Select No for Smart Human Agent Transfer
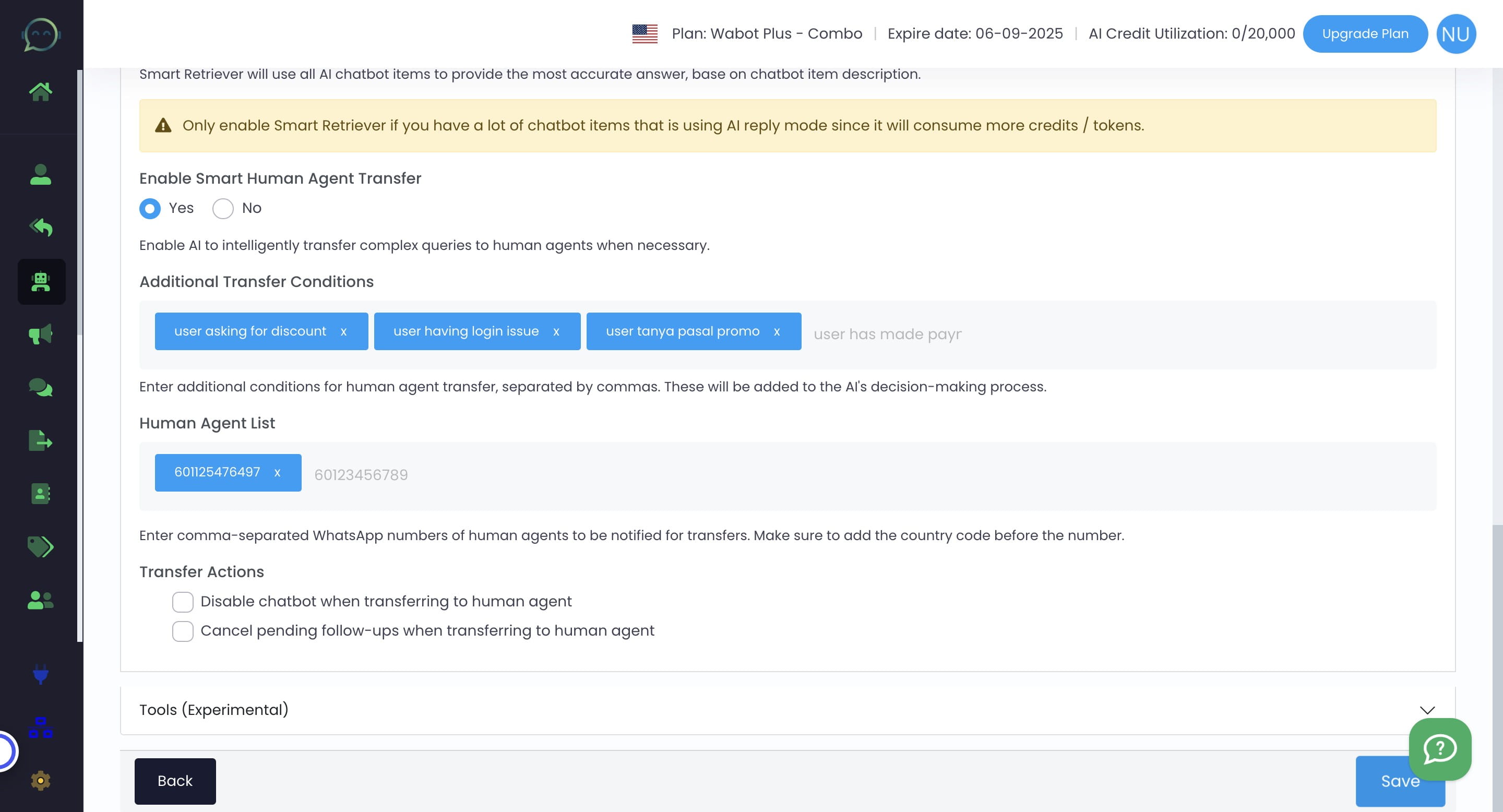This screenshot has width=1503, height=812. click(x=223, y=208)
